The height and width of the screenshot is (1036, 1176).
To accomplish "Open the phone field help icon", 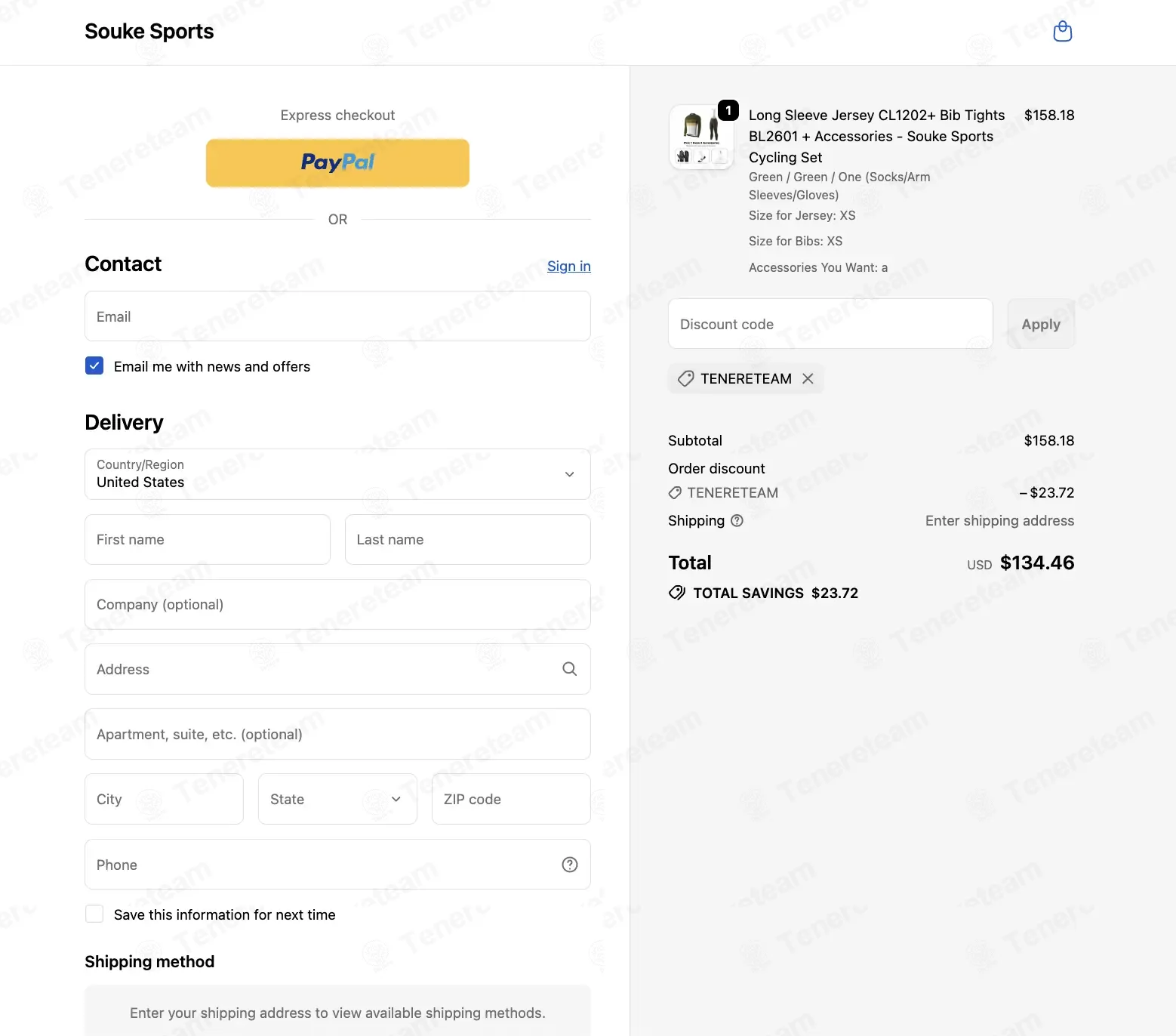I will click(x=570, y=865).
